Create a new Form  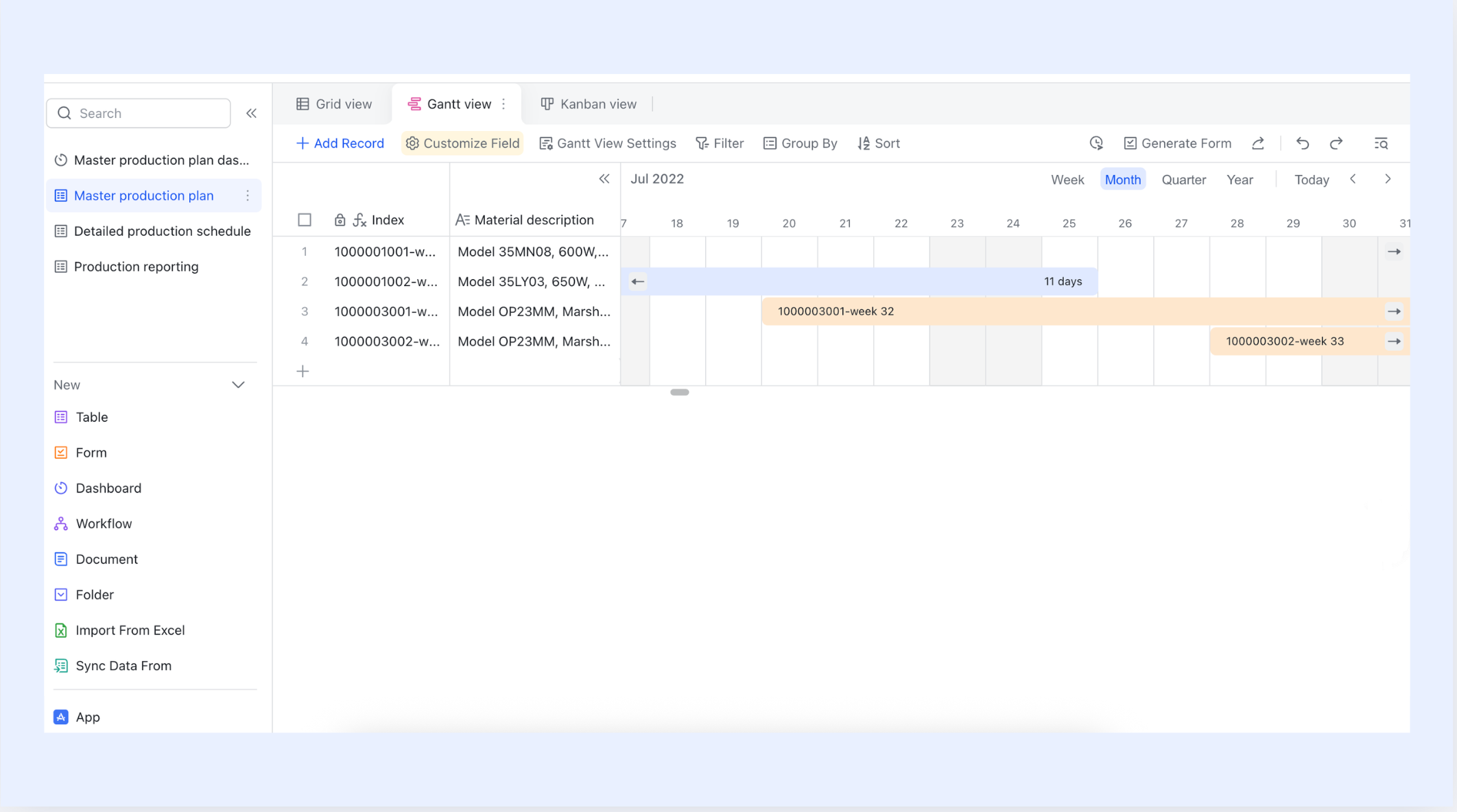[80, 453]
